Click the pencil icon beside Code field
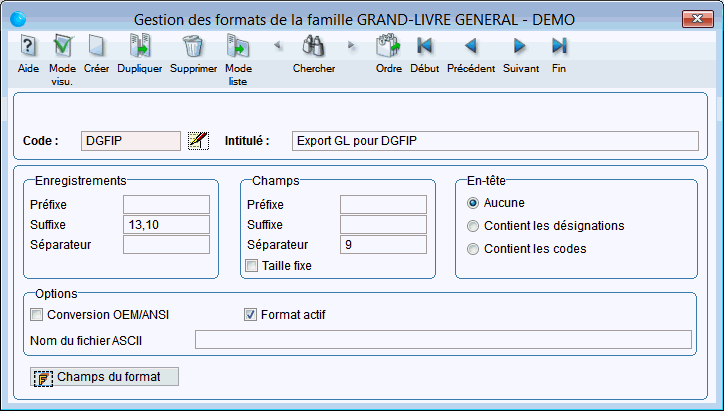Screen dimensions: 724x411 tap(198, 141)
